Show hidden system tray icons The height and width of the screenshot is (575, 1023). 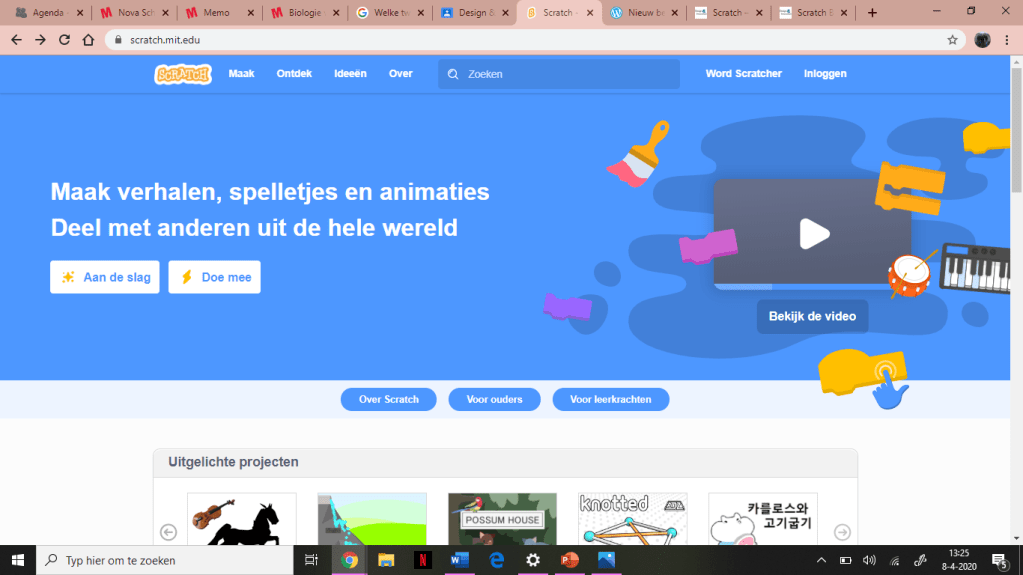[x=822, y=560]
